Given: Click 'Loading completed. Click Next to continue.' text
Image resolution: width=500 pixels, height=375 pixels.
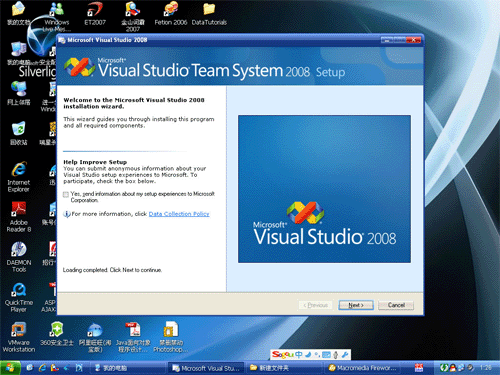Looking at the screenshot, I should point(112,270).
